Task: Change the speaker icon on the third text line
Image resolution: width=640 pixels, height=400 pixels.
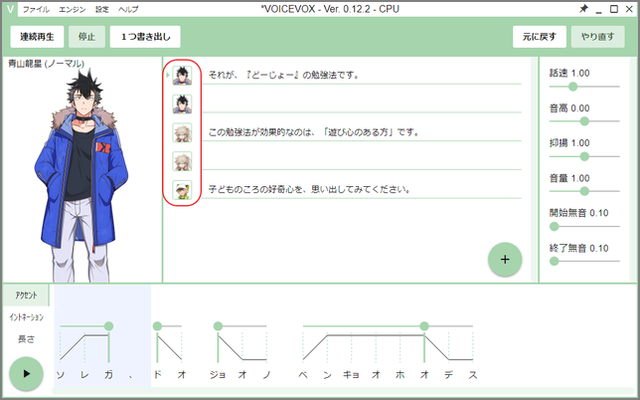Action: 181,132
